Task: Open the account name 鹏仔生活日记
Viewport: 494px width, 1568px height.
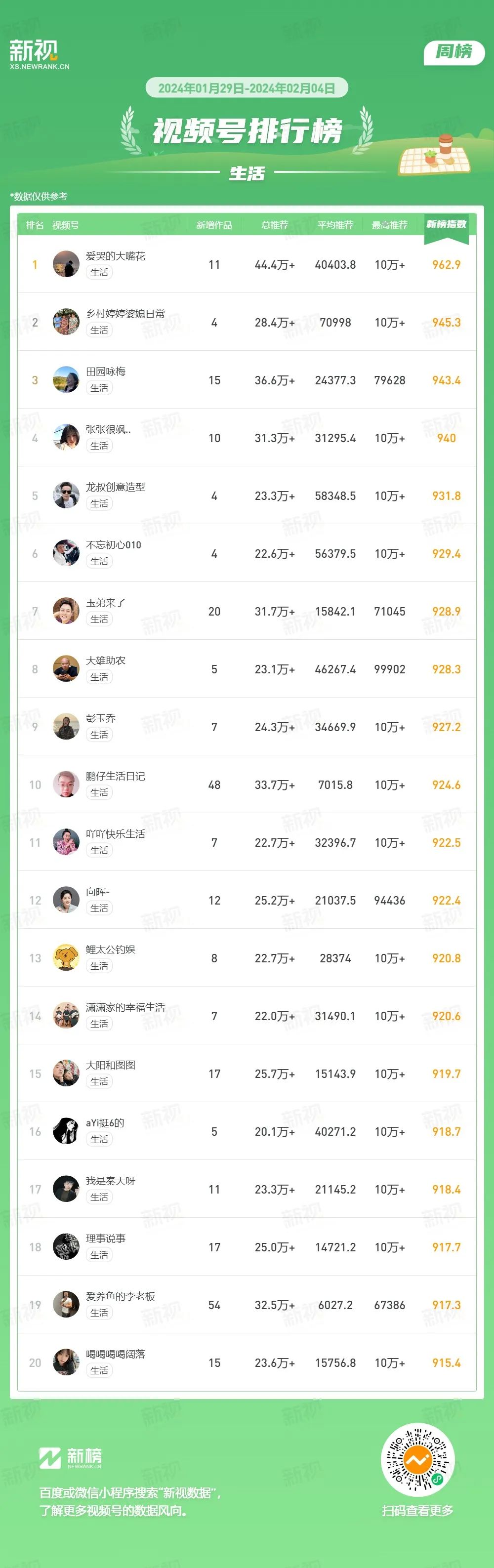Action: pyautogui.click(x=116, y=776)
